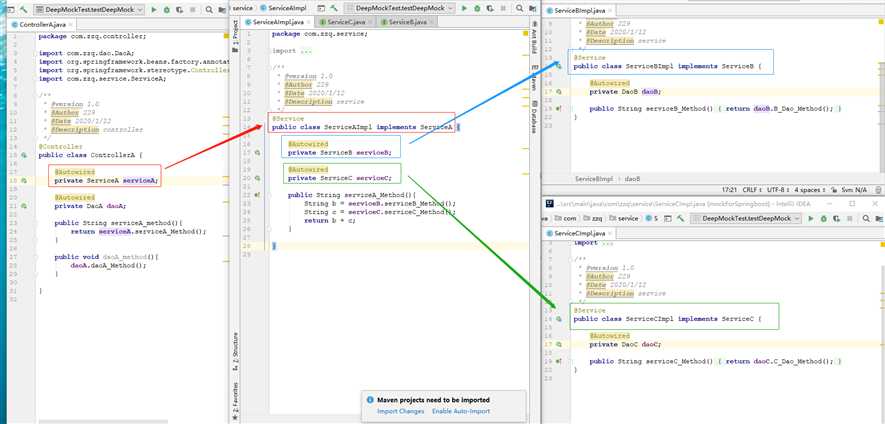Run DeepMockTest in the left window toolbar

[153, 9]
